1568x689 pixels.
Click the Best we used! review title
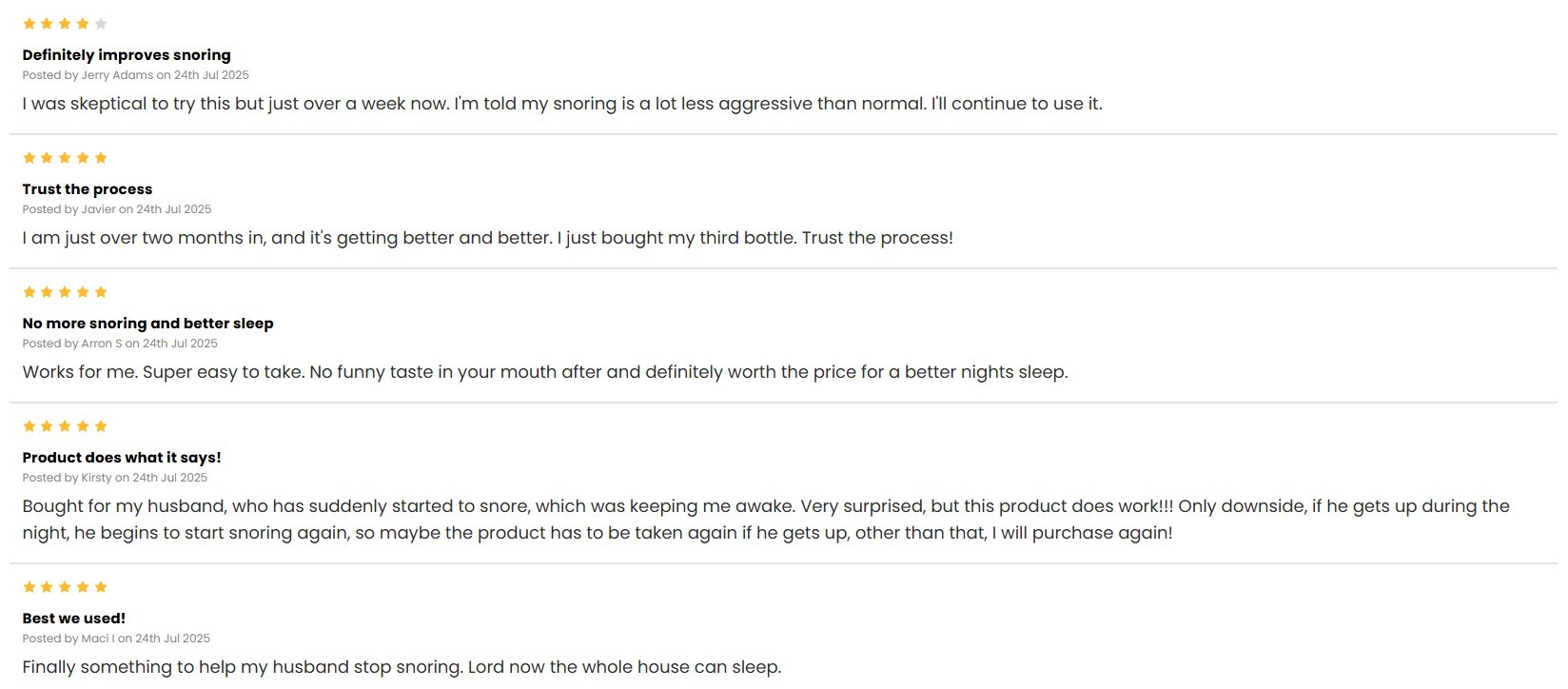74,619
